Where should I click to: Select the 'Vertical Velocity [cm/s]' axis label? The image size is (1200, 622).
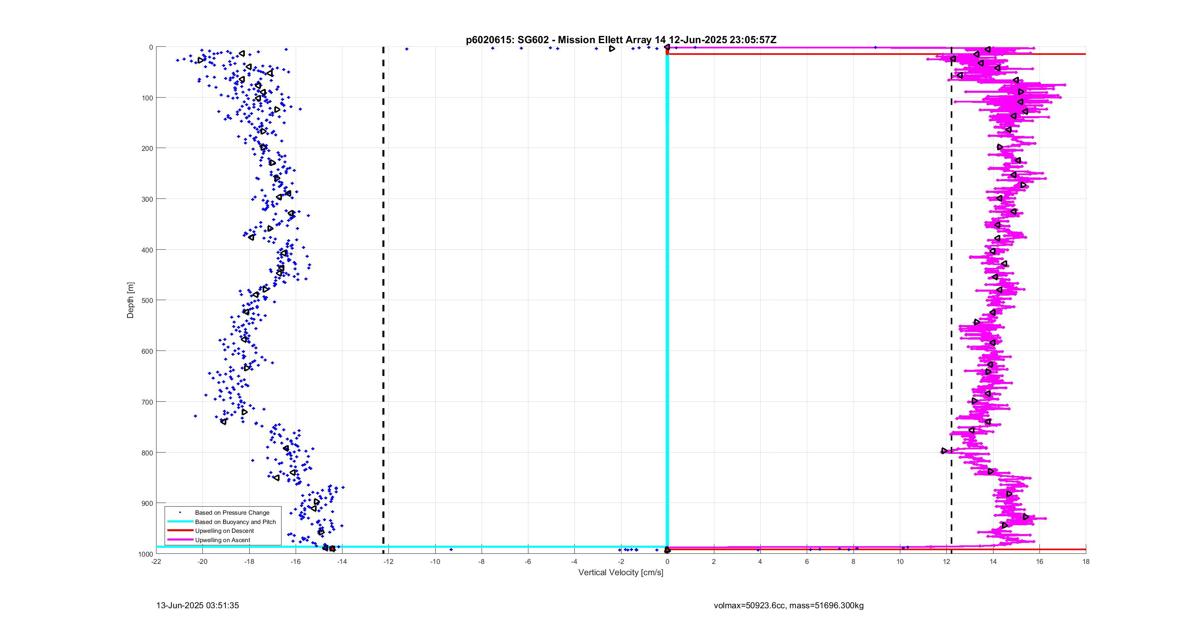tap(621, 573)
